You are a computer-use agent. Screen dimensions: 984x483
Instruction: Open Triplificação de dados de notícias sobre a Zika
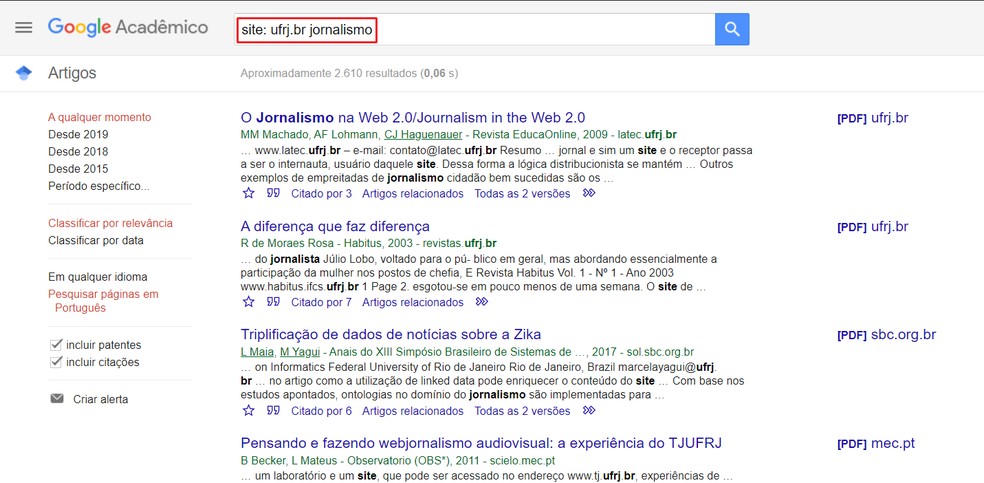click(x=391, y=334)
